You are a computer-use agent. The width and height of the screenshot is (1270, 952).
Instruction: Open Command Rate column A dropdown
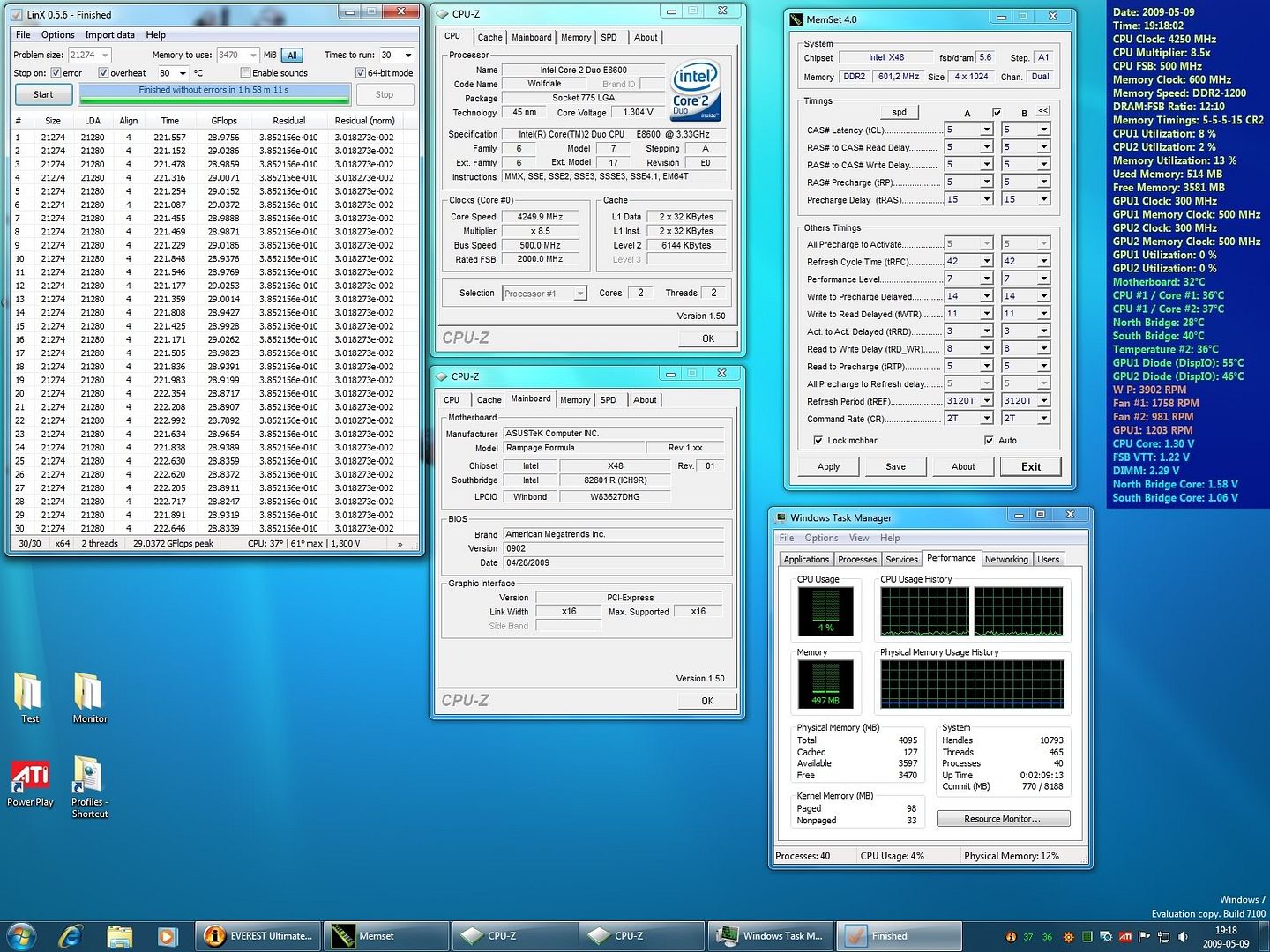tap(987, 419)
